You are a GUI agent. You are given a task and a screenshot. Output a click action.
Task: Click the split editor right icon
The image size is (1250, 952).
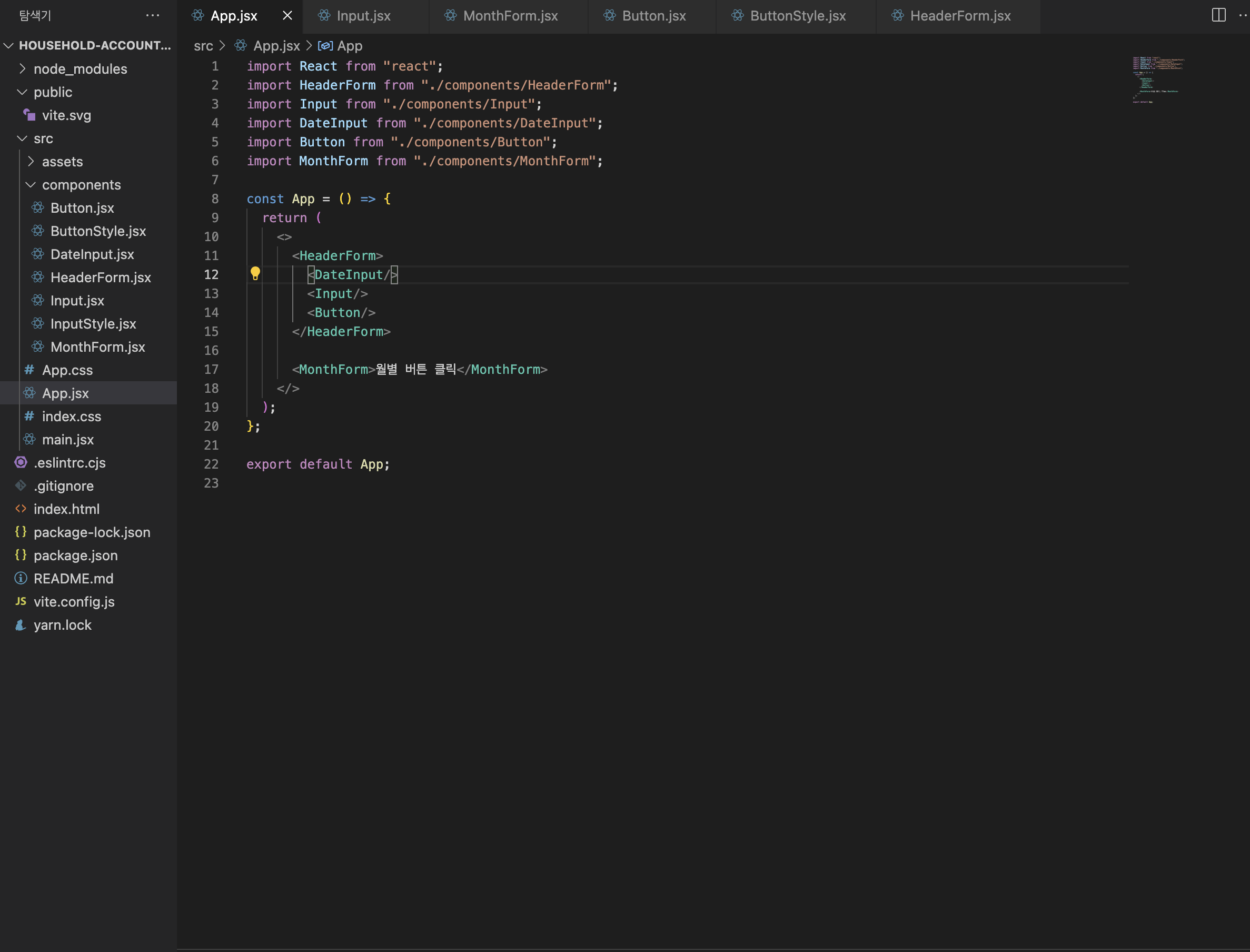(x=1218, y=15)
